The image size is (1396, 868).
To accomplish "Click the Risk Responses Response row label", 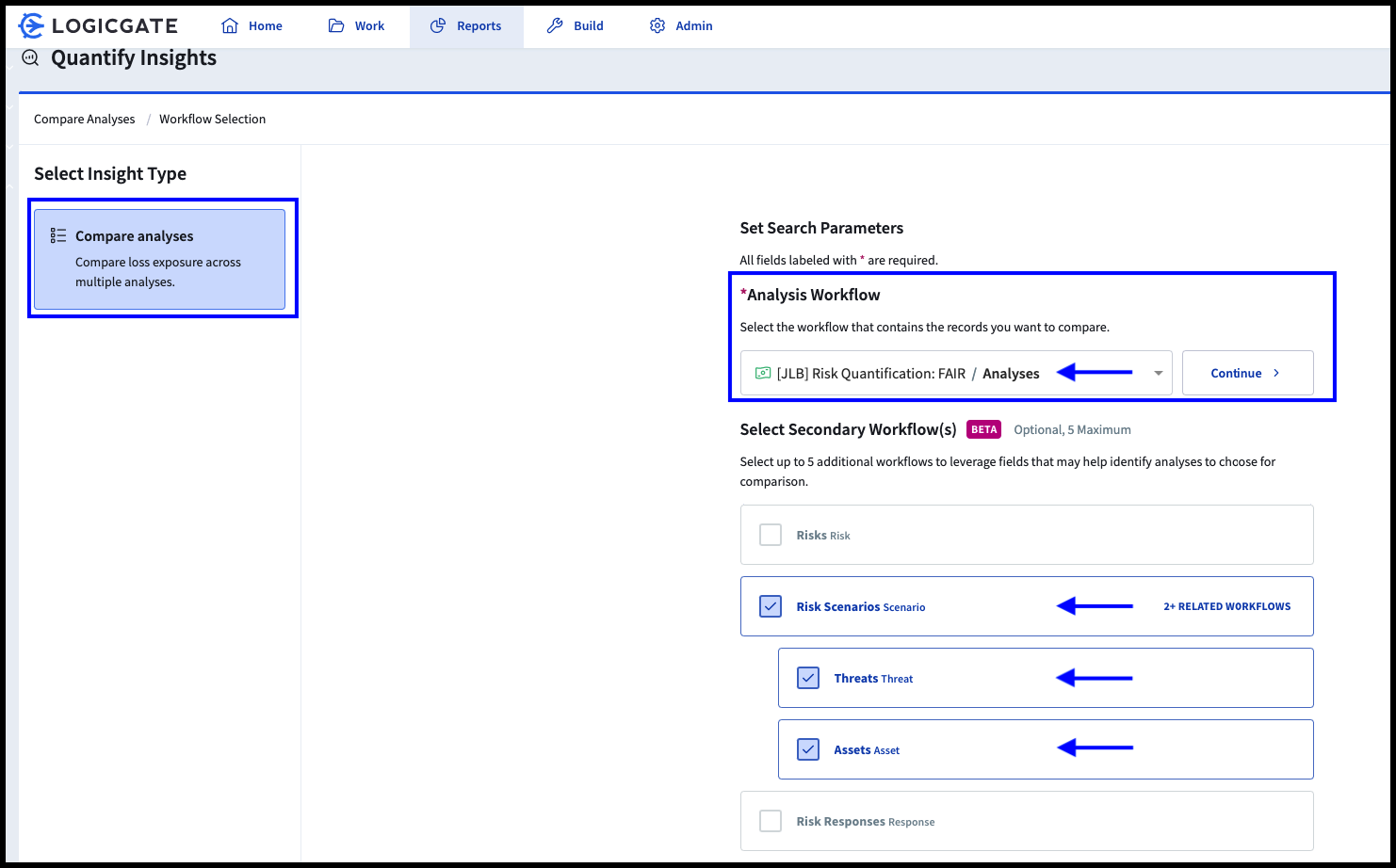I will click(x=866, y=821).
